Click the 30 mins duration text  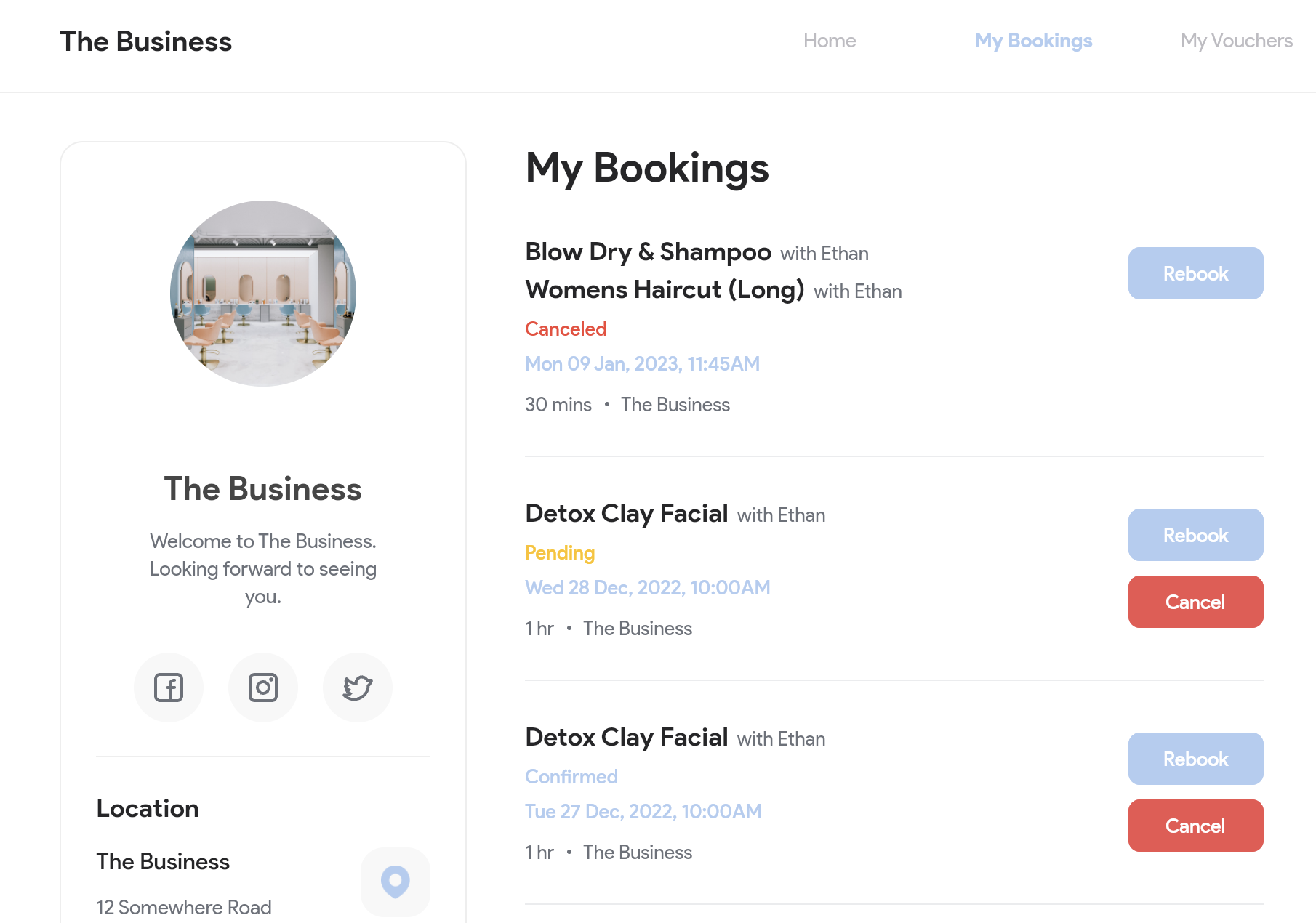pos(558,405)
